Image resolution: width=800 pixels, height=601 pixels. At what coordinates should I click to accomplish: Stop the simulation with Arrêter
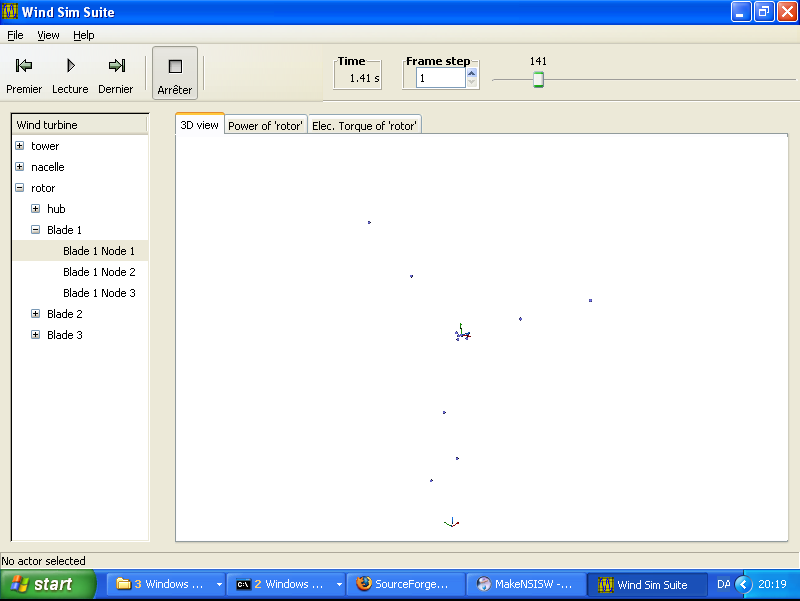(175, 74)
